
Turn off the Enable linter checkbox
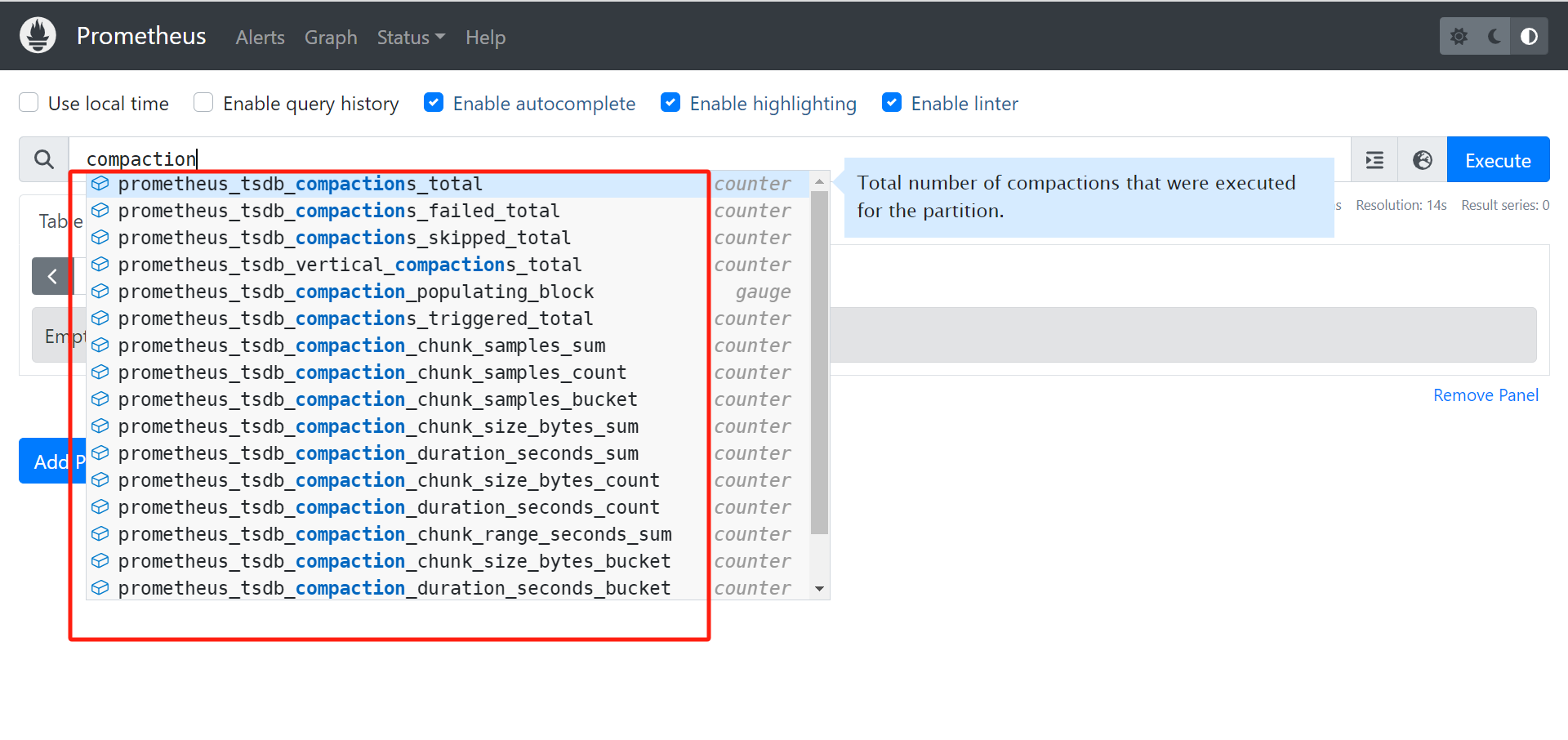tap(892, 102)
